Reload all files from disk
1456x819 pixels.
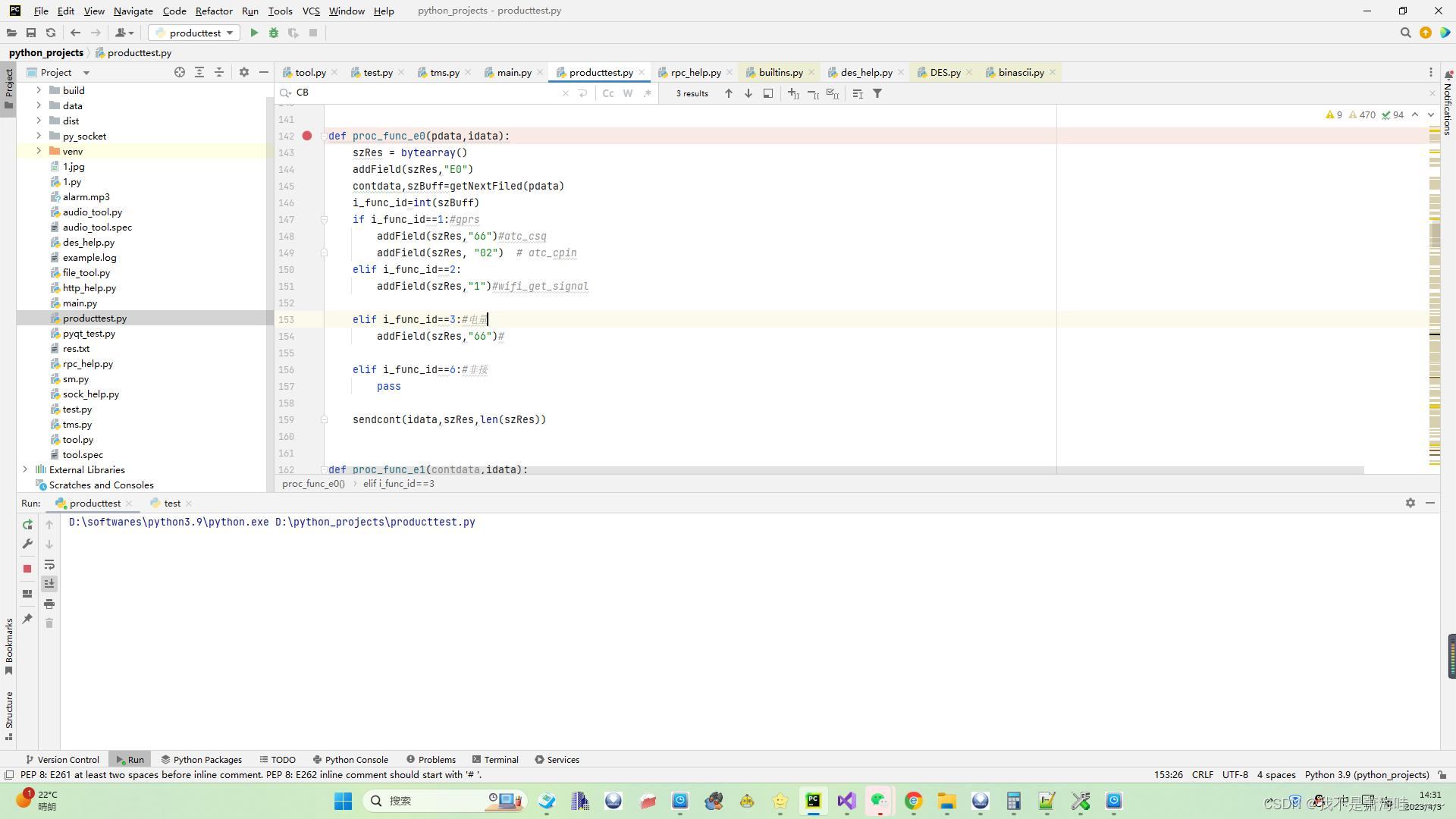51,33
